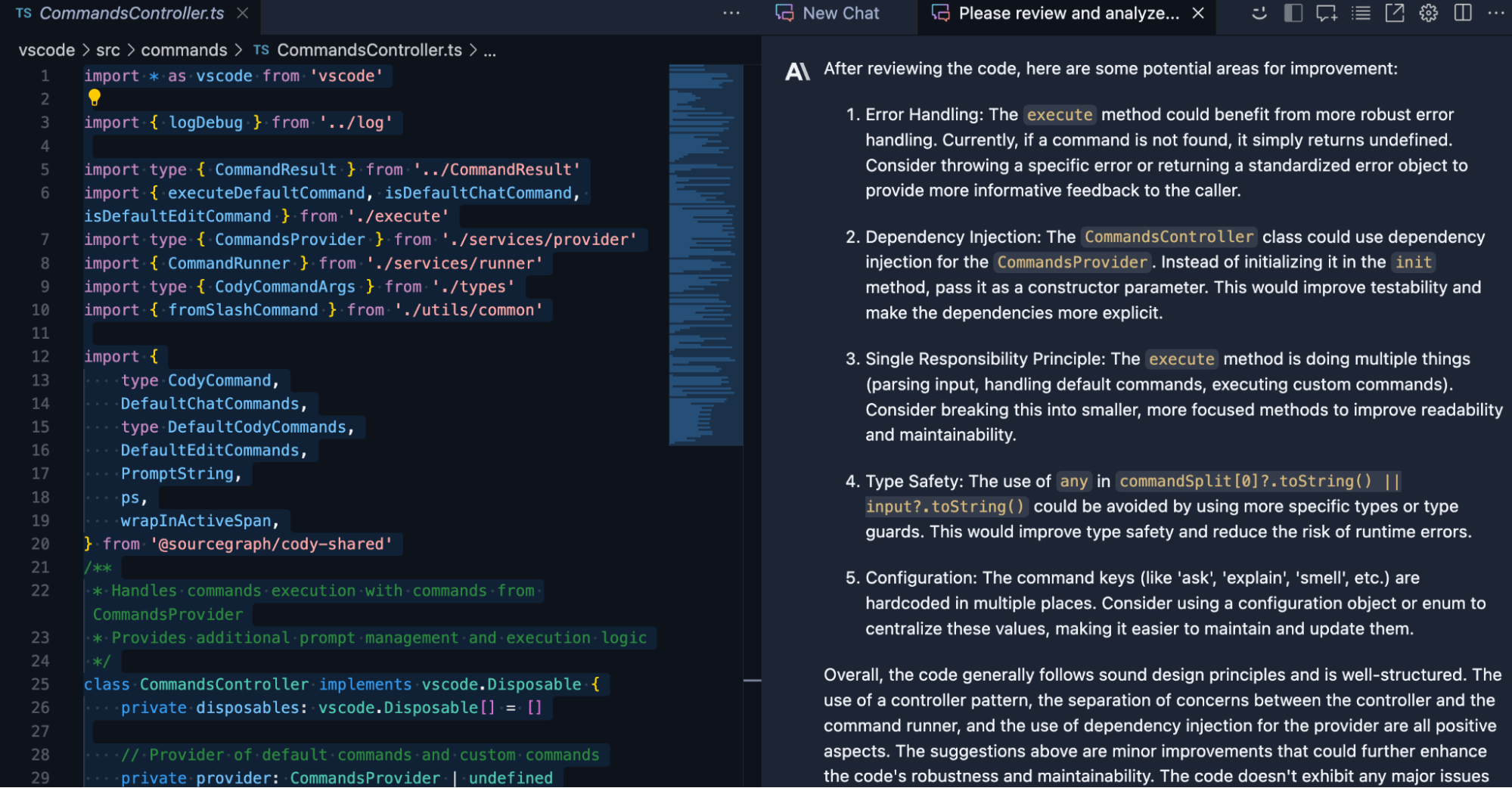1512x788 pixels.
Task: Click the 'execute' code chip in Error Handling
Action: (1060, 115)
